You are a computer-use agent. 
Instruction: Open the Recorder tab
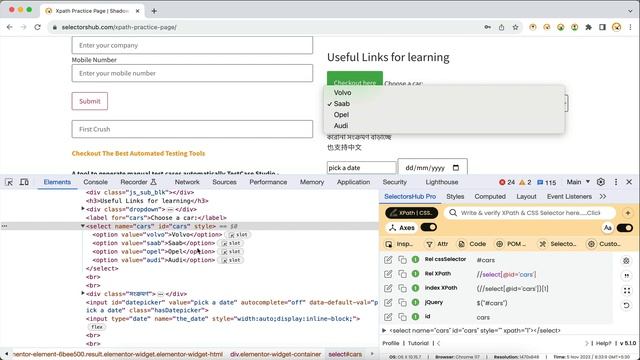pos(138,182)
